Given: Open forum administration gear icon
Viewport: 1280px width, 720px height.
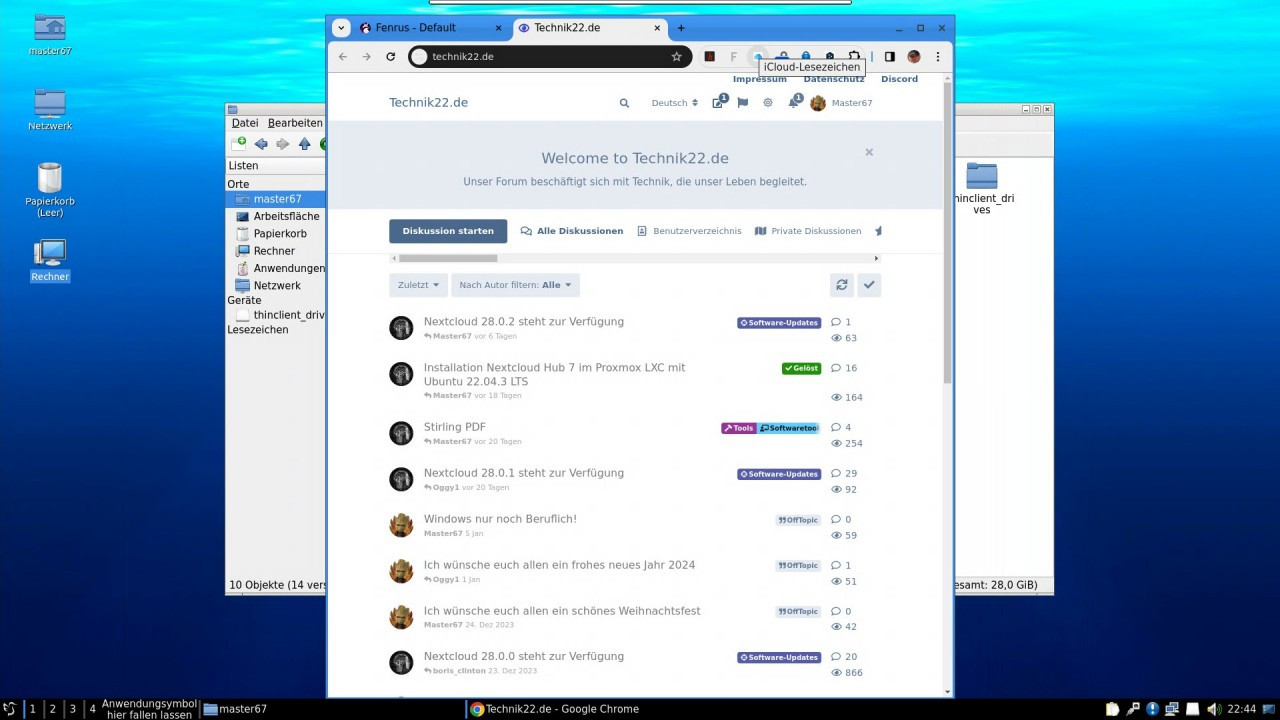Looking at the screenshot, I should point(768,103).
